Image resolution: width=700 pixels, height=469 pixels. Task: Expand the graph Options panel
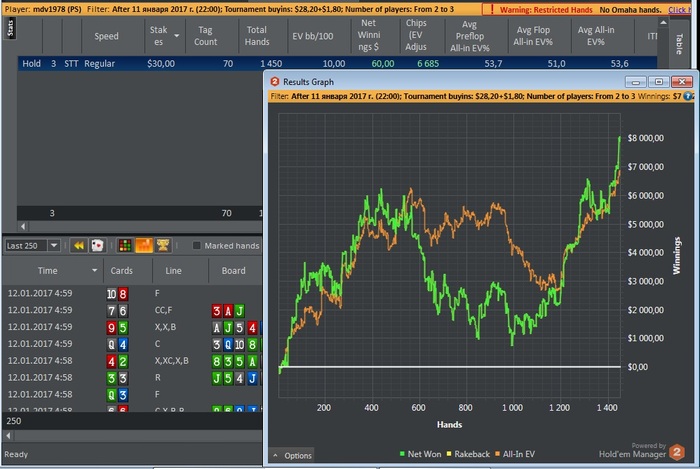(x=292, y=456)
